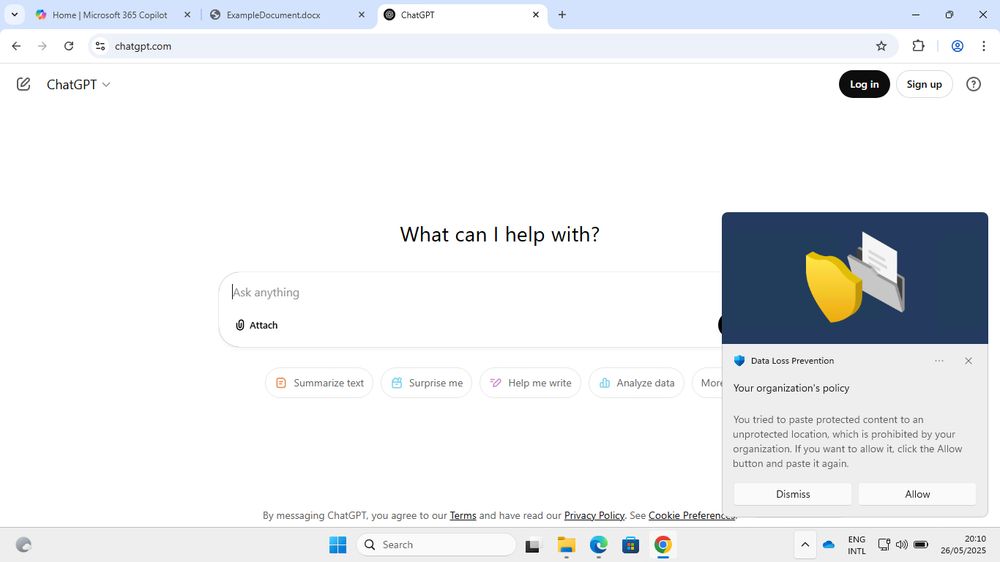
Task: Open File Explorer from taskbar
Action: pyautogui.click(x=566, y=545)
